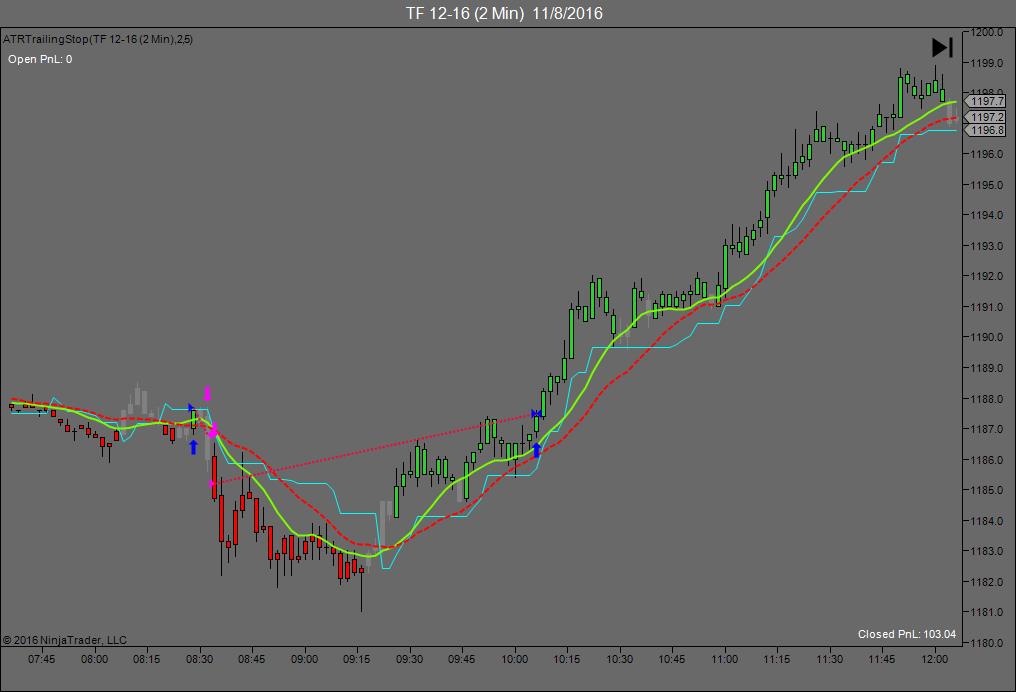Click the 10:00 time axis label
Image resolution: width=1016 pixels, height=692 pixels.
click(514, 659)
